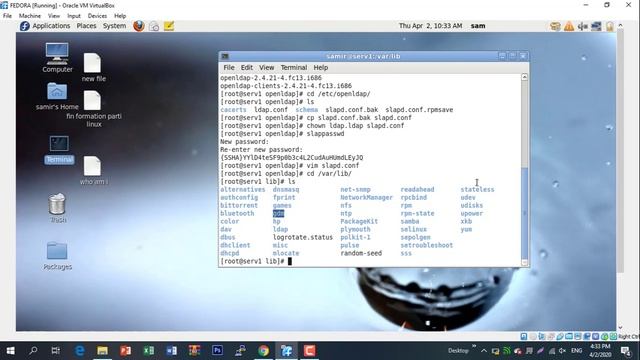Expand the Desktop toolbar chevron in taskbar
640x360 pixels.
click(x=474, y=347)
